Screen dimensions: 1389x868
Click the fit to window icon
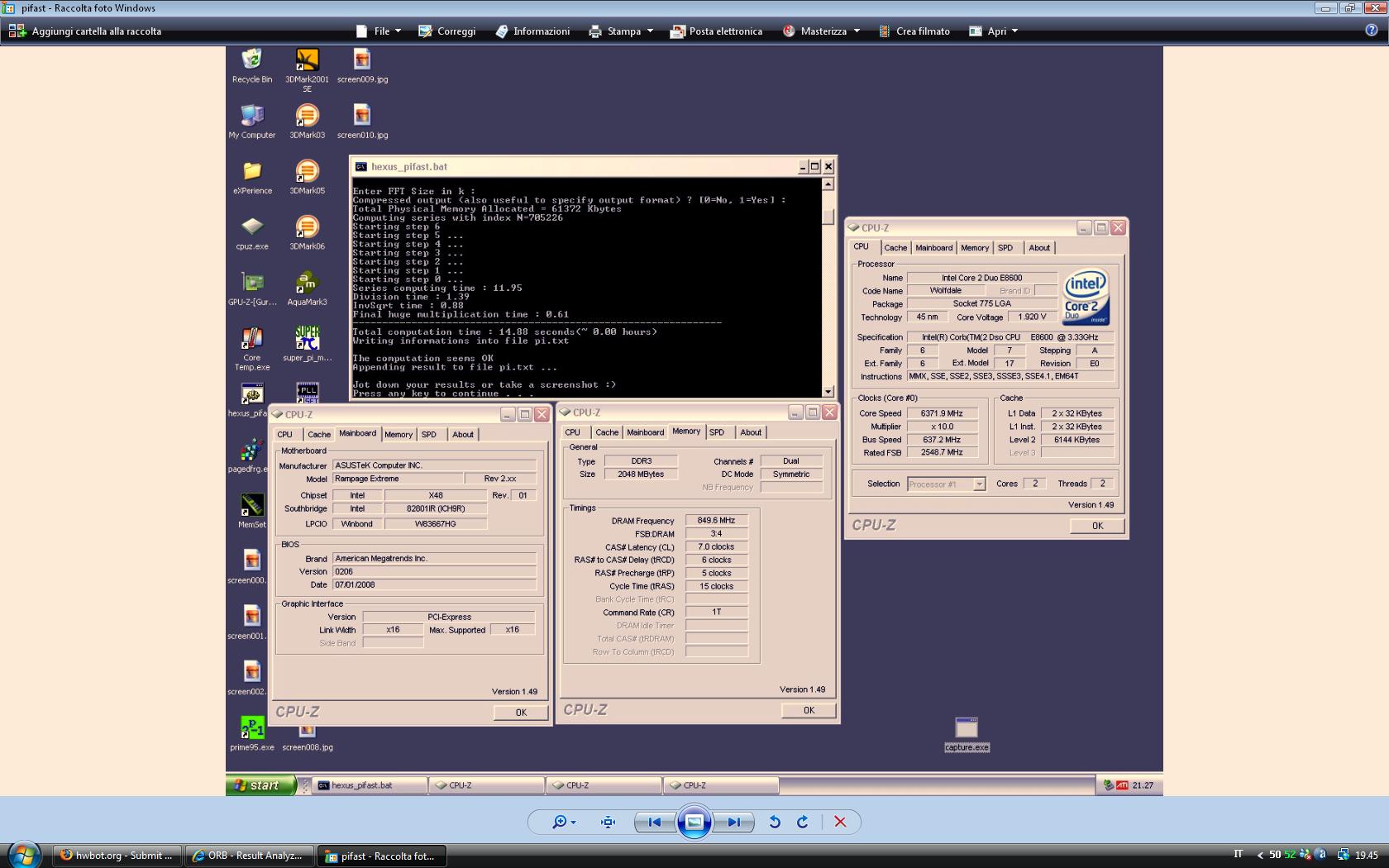[608, 822]
